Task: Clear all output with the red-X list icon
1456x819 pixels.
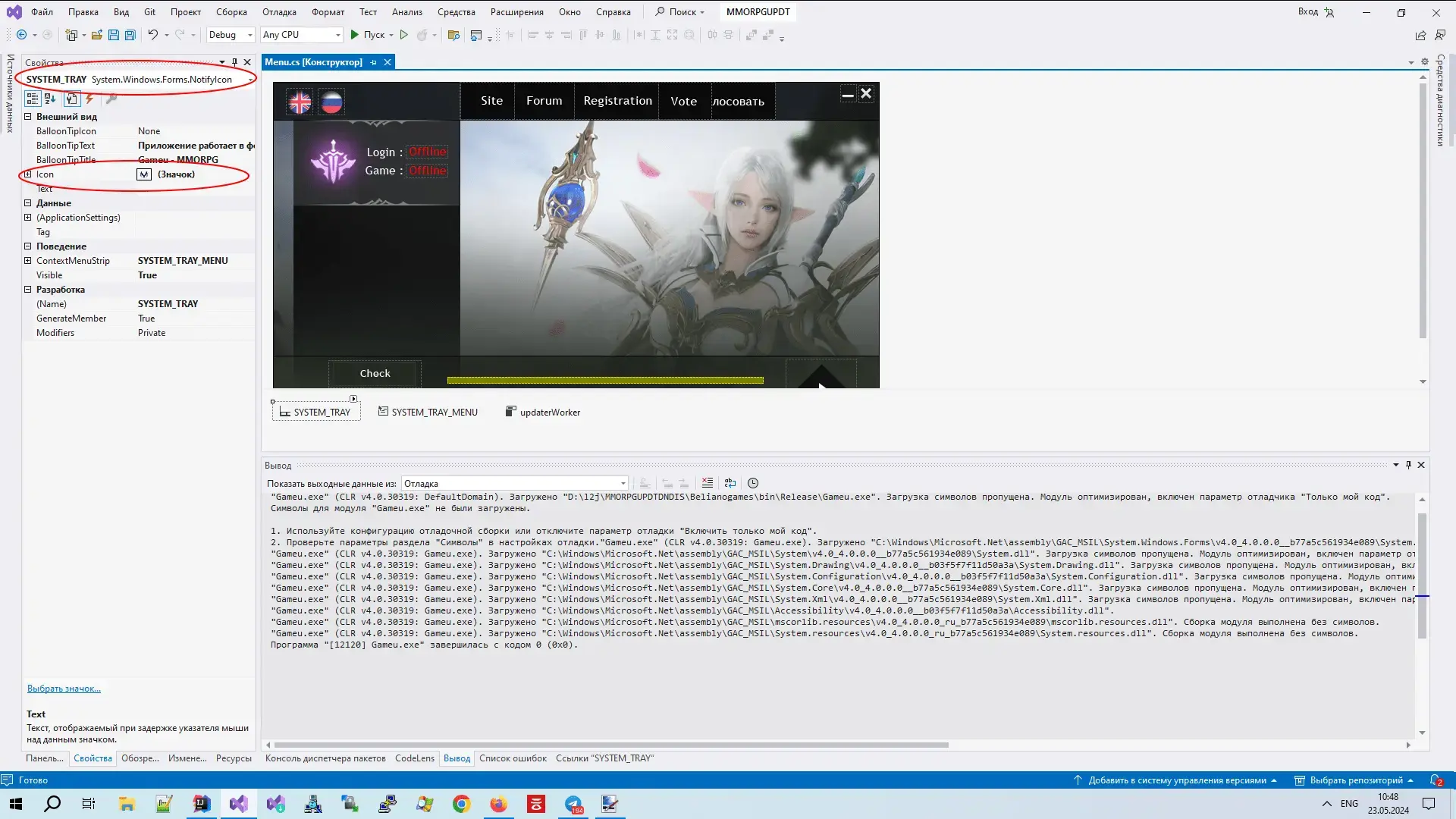Action: [708, 483]
